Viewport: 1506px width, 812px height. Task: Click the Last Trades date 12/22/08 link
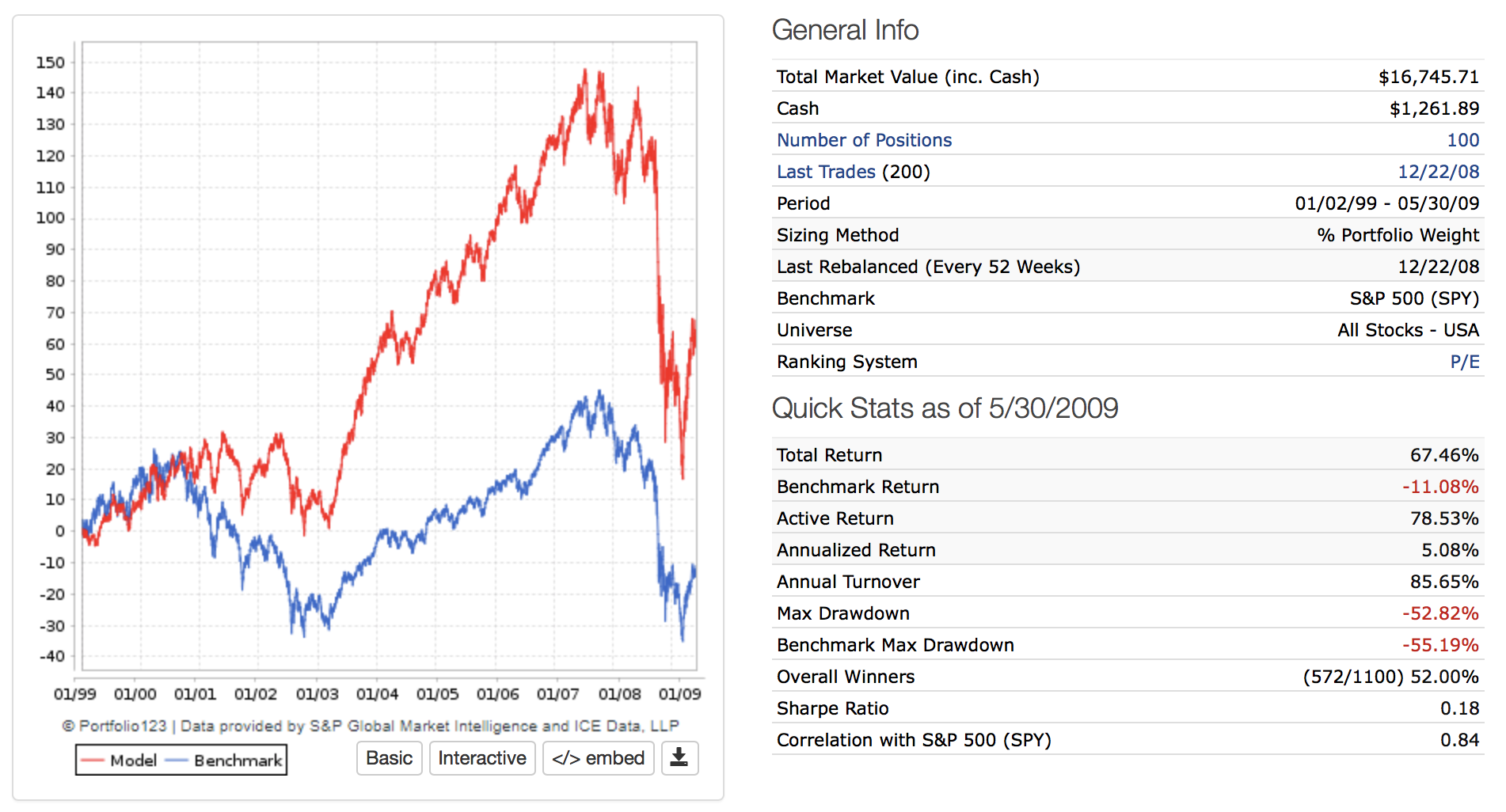(x=1438, y=172)
